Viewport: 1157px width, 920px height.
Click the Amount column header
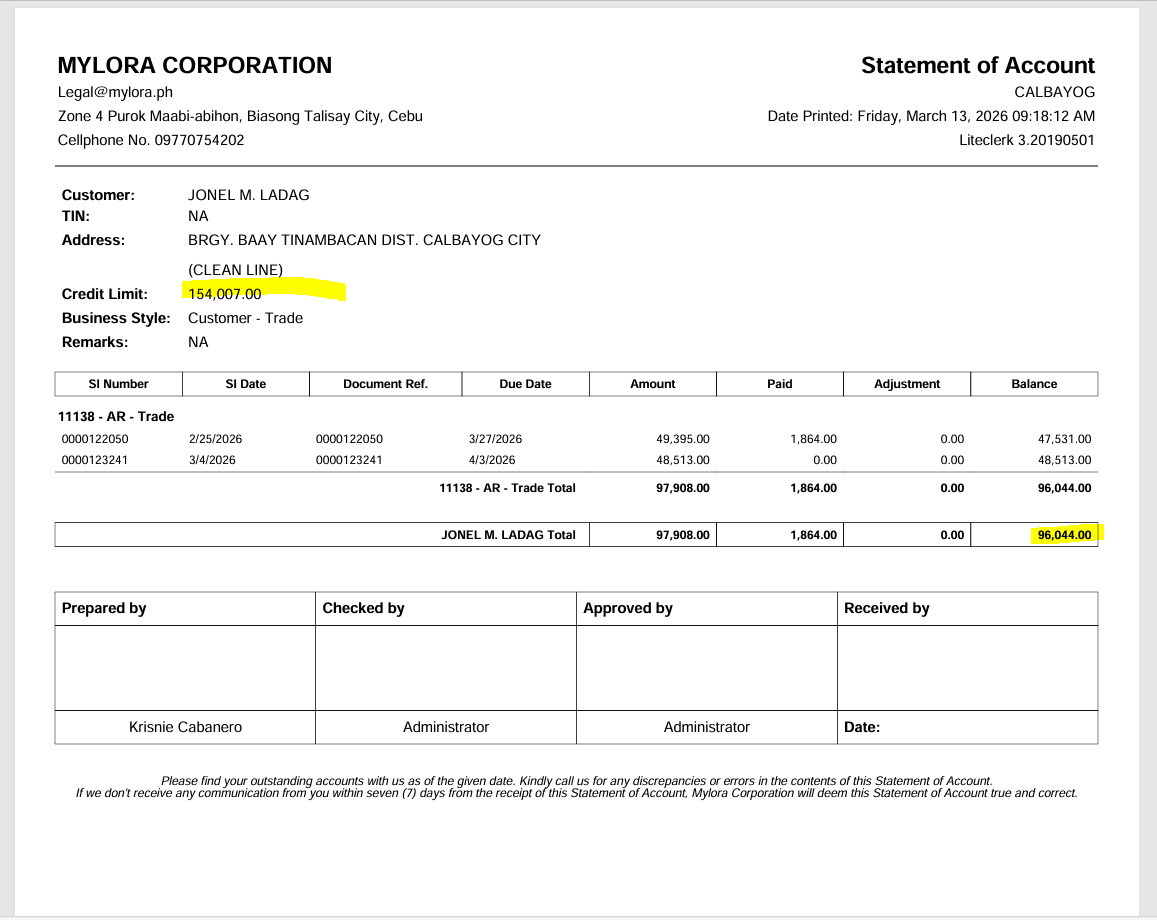[652, 384]
